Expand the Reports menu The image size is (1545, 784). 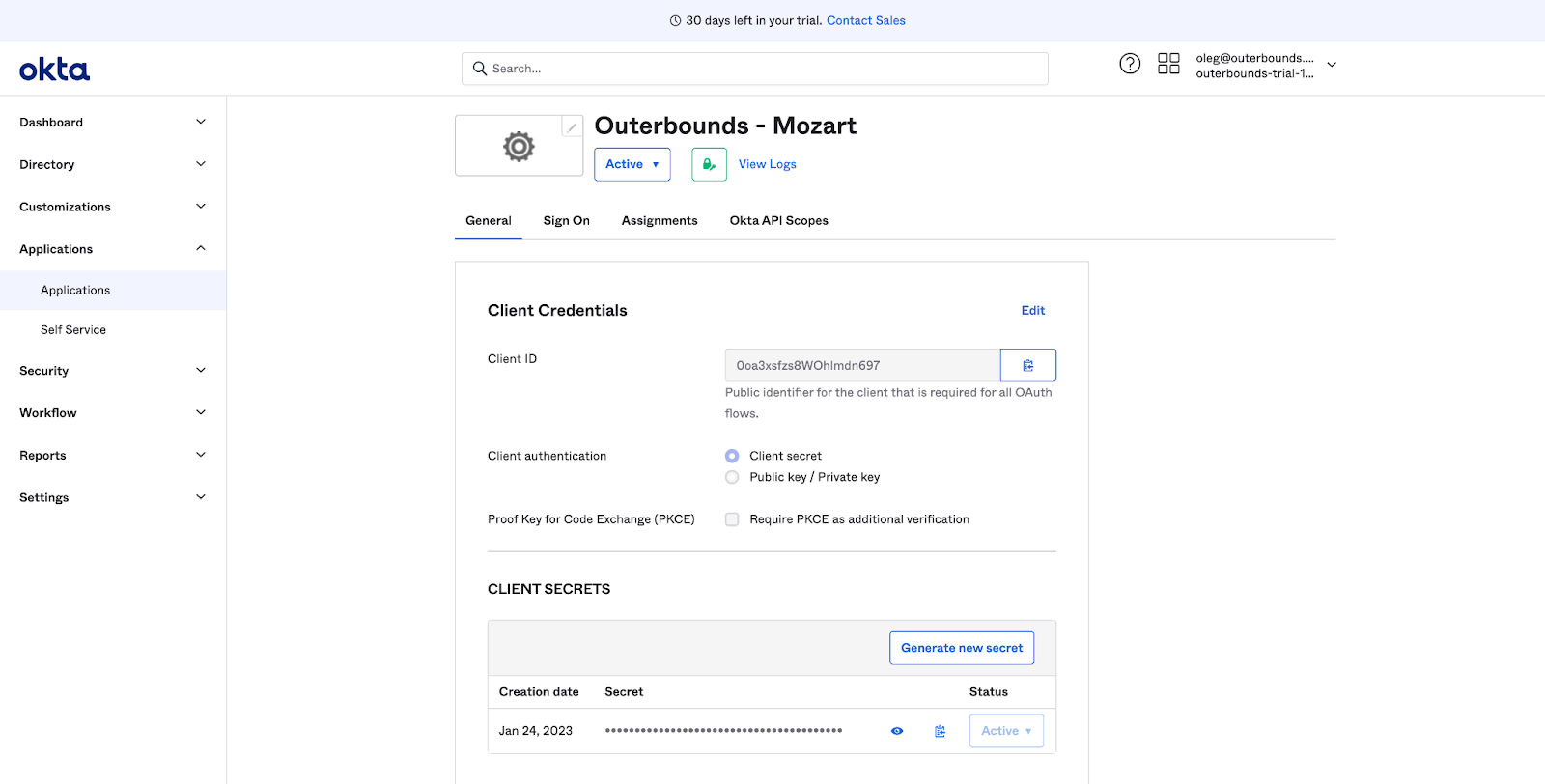113,456
